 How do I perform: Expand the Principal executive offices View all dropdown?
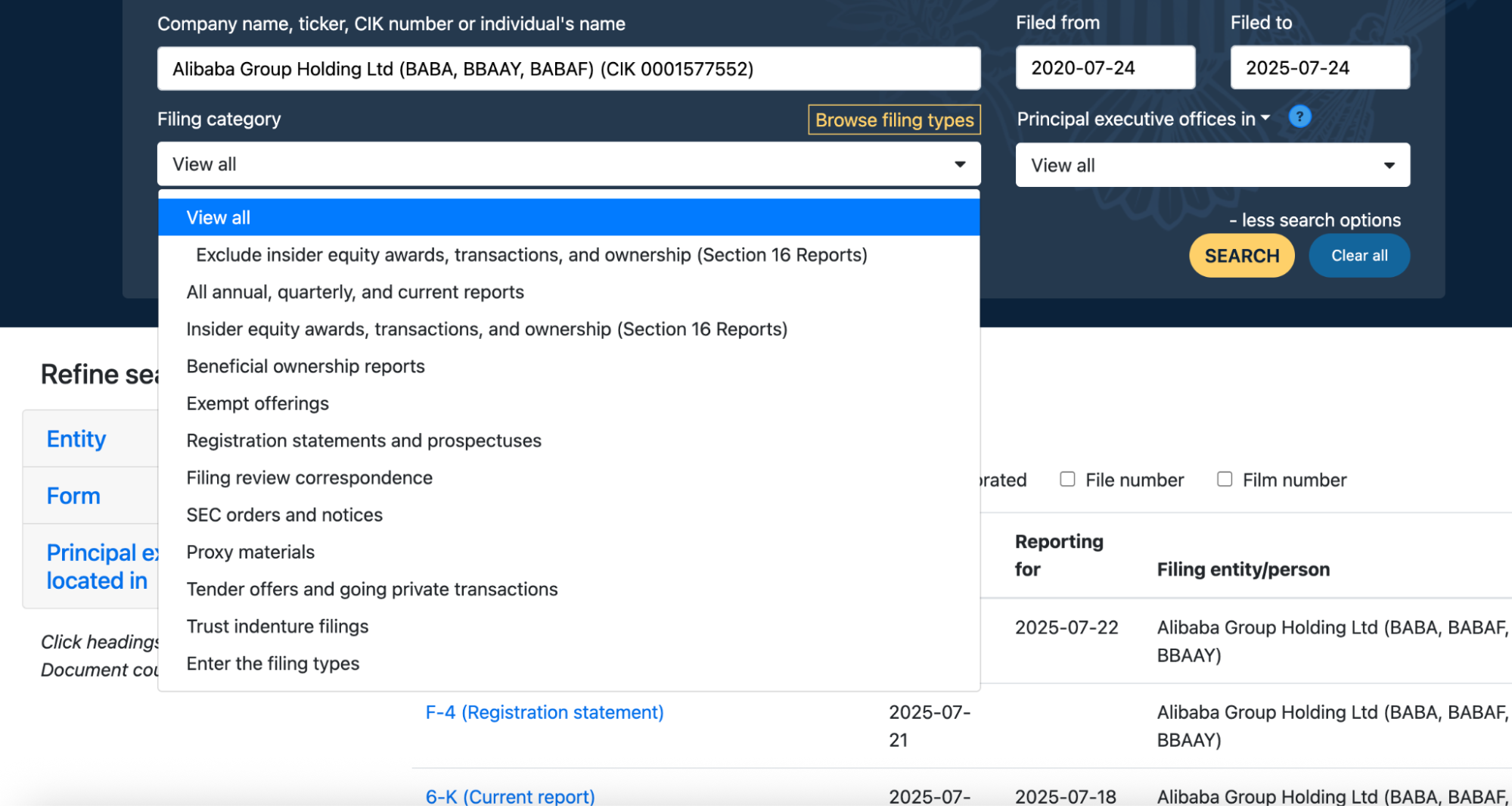tap(1212, 165)
